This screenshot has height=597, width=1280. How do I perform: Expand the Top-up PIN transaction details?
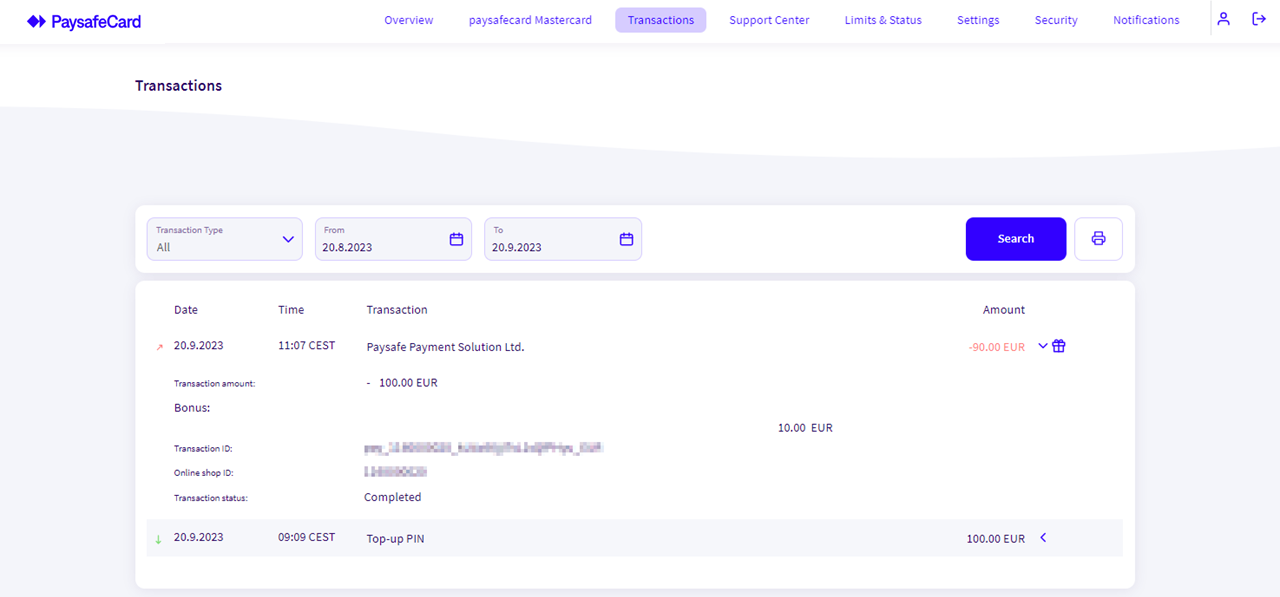pos(1043,538)
